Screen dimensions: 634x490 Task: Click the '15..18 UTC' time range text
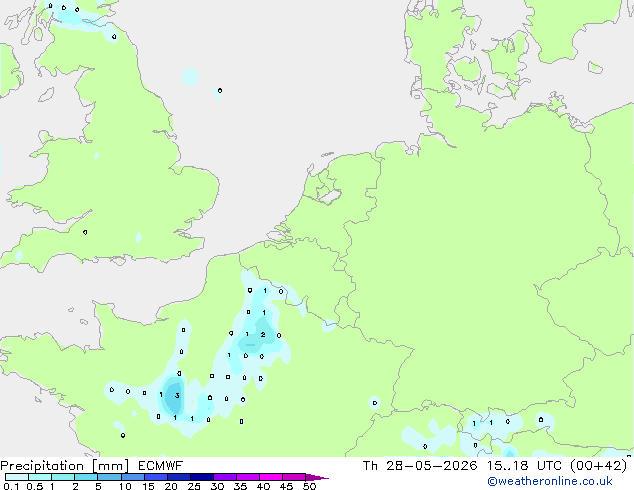click(x=524, y=466)
